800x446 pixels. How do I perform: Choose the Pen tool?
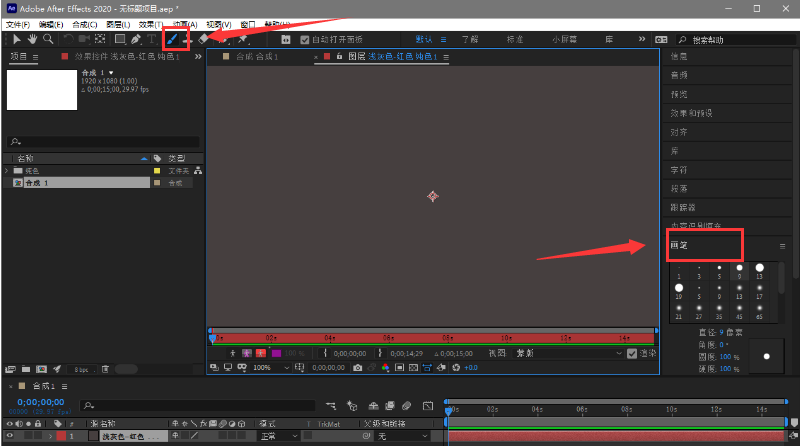(x=136, y=39)
